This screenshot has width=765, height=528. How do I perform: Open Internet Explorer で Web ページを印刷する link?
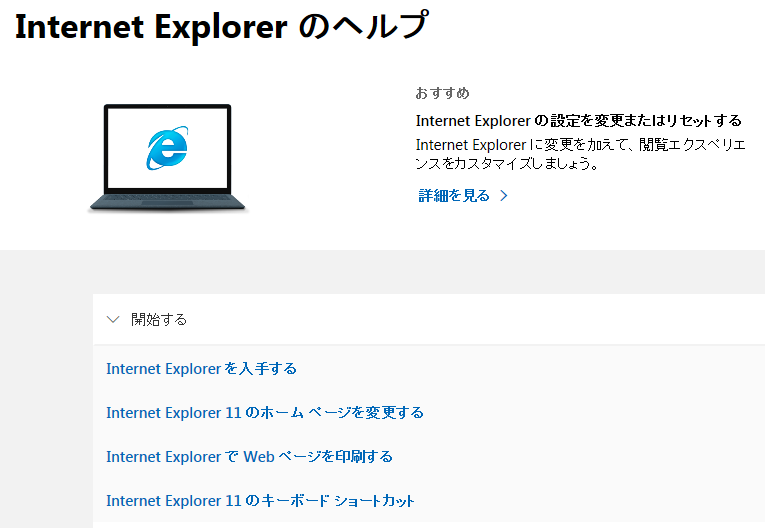click(x=249, y=456)
